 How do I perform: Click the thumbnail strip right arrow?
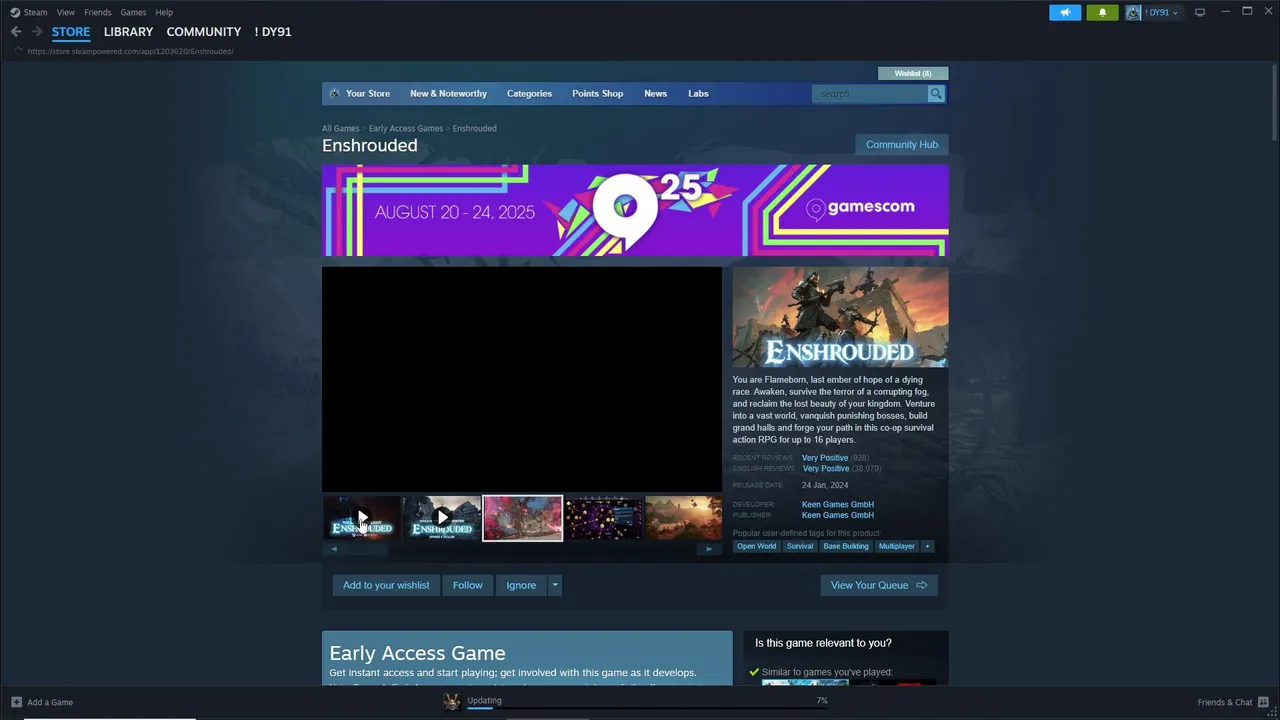(709, 549)
